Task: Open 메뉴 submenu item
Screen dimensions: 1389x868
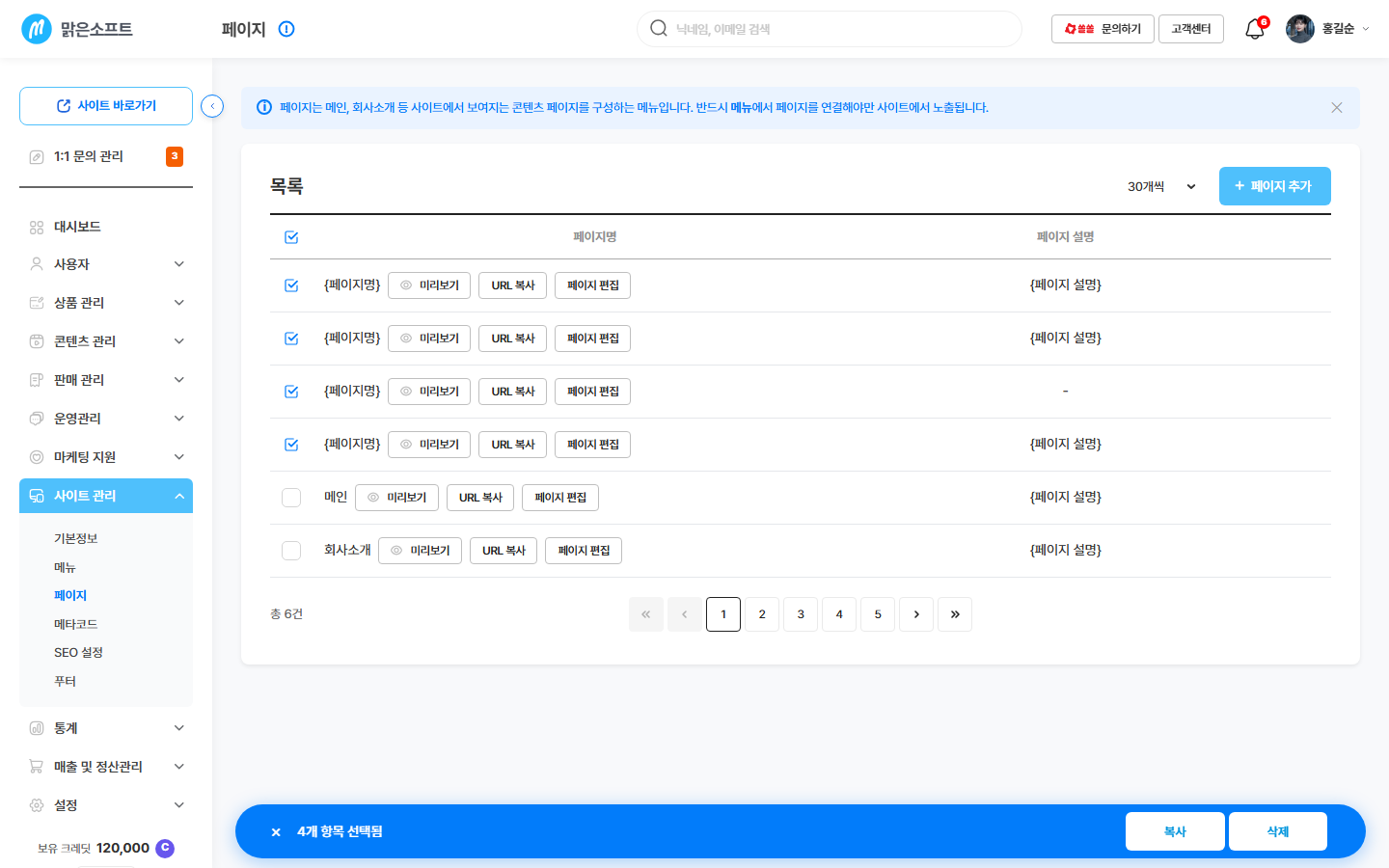Action: 65,567
